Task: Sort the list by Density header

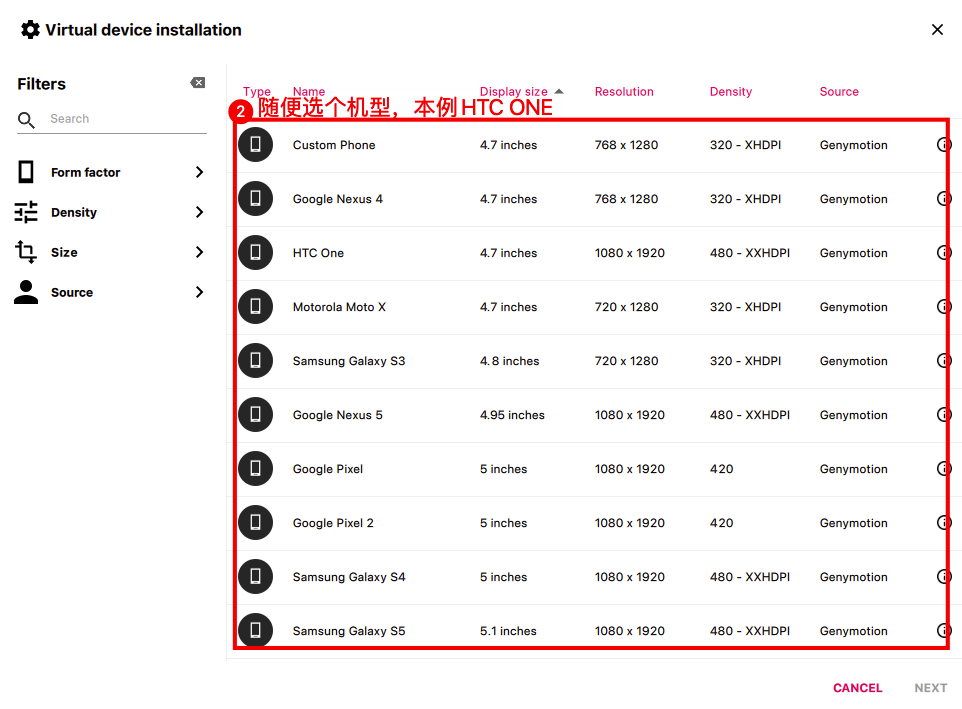Action: [731, 91]
